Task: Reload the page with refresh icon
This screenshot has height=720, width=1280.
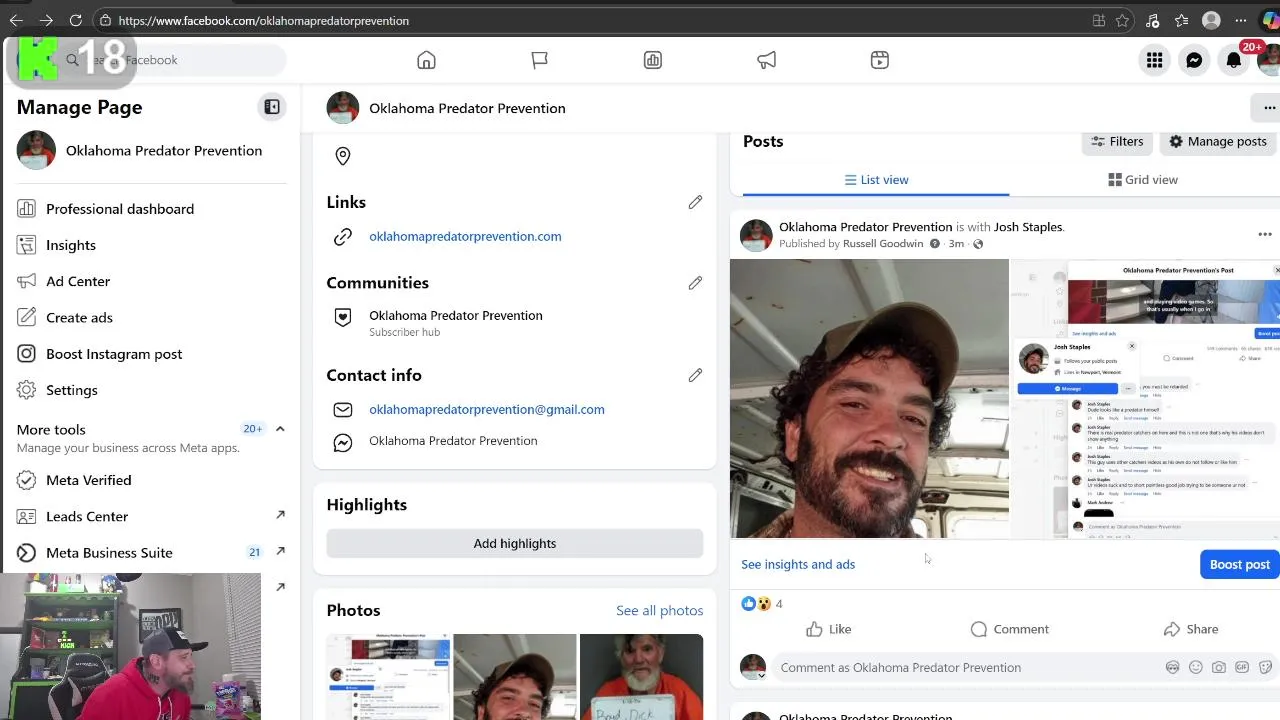Action: [x=76, y=20]
